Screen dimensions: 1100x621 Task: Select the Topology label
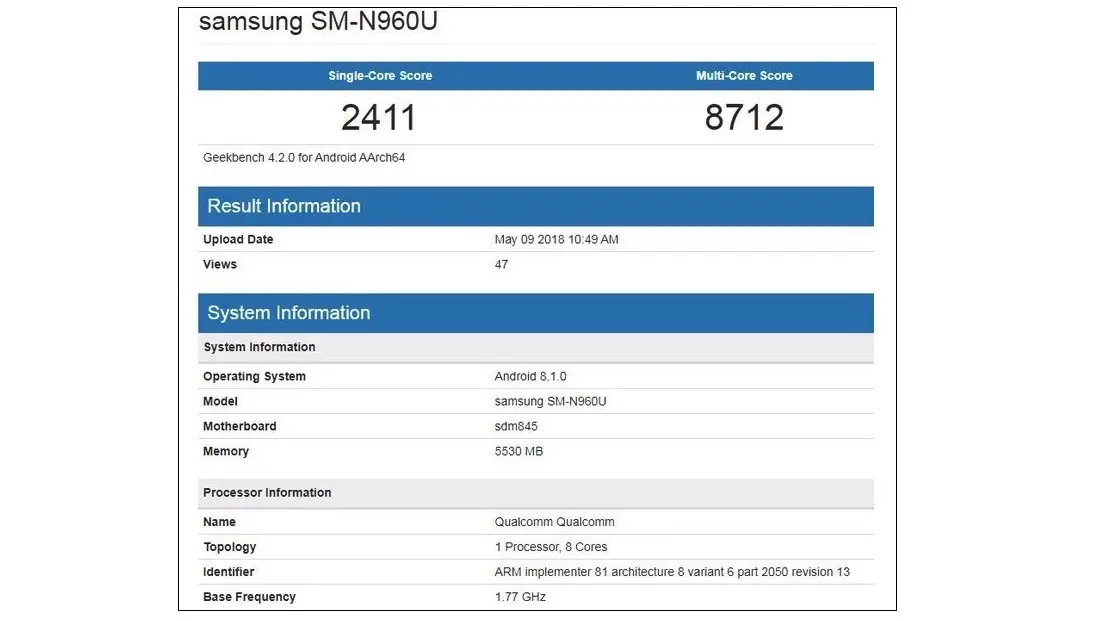pyautogui.click(x=229, y=547)
